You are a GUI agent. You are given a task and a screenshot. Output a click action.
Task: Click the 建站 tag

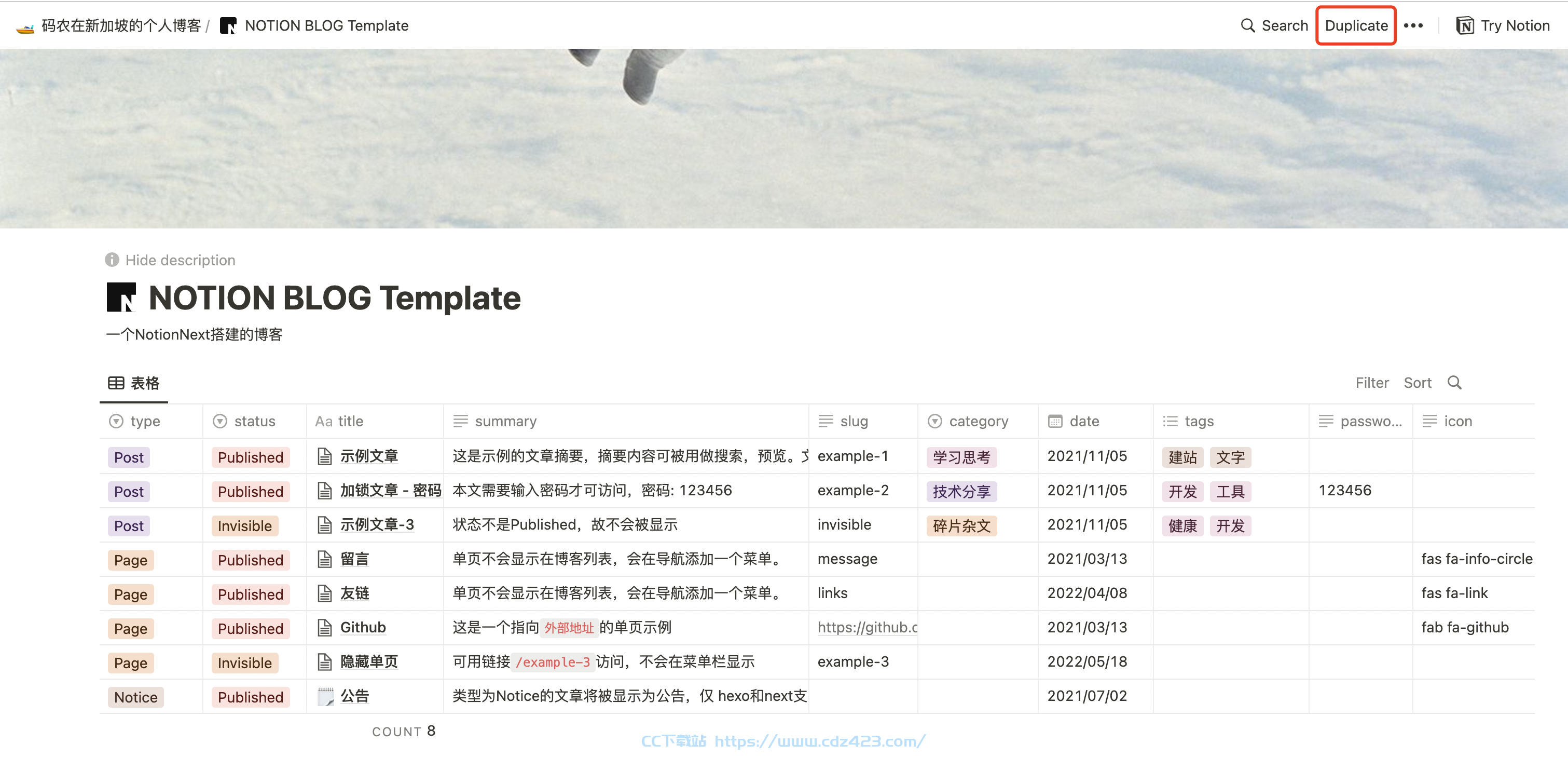coord(1182,457)
